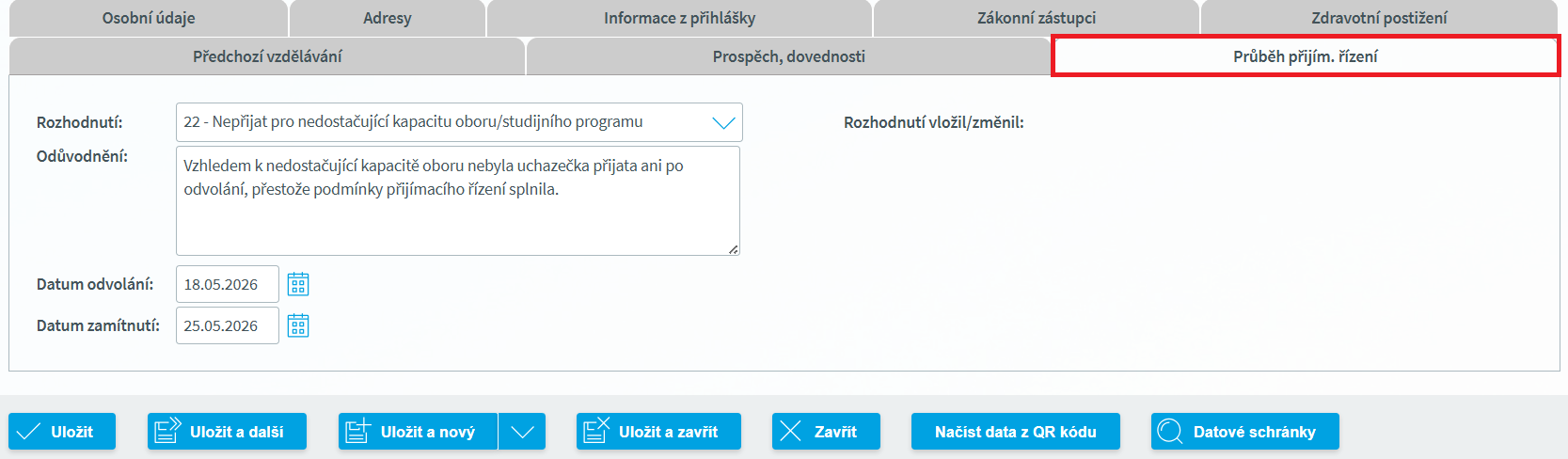Click the Datové schránky magnifier icon
The height and width of the screenshot is (459, 1568).
1170,432
